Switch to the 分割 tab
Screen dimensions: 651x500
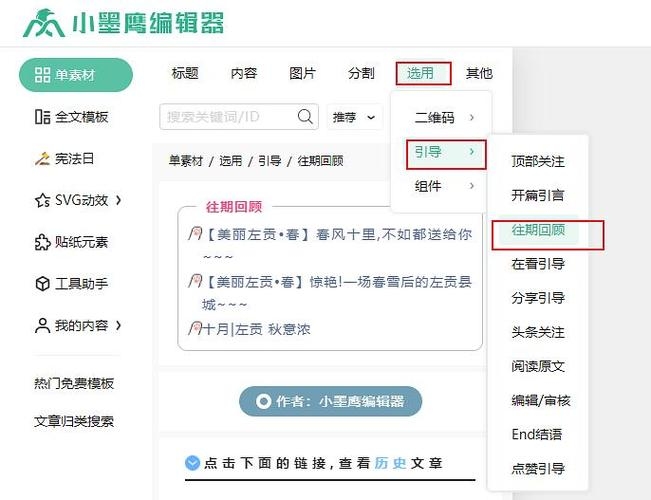[x=361, y=73]
